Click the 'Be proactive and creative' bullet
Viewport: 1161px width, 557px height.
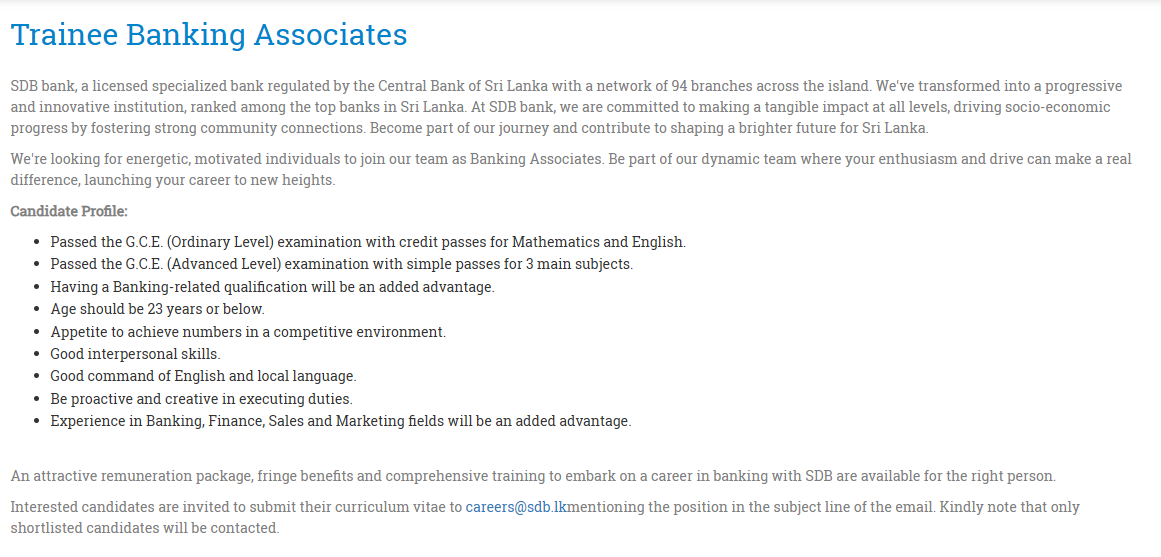pyautogui.click(x=201, y=399)
